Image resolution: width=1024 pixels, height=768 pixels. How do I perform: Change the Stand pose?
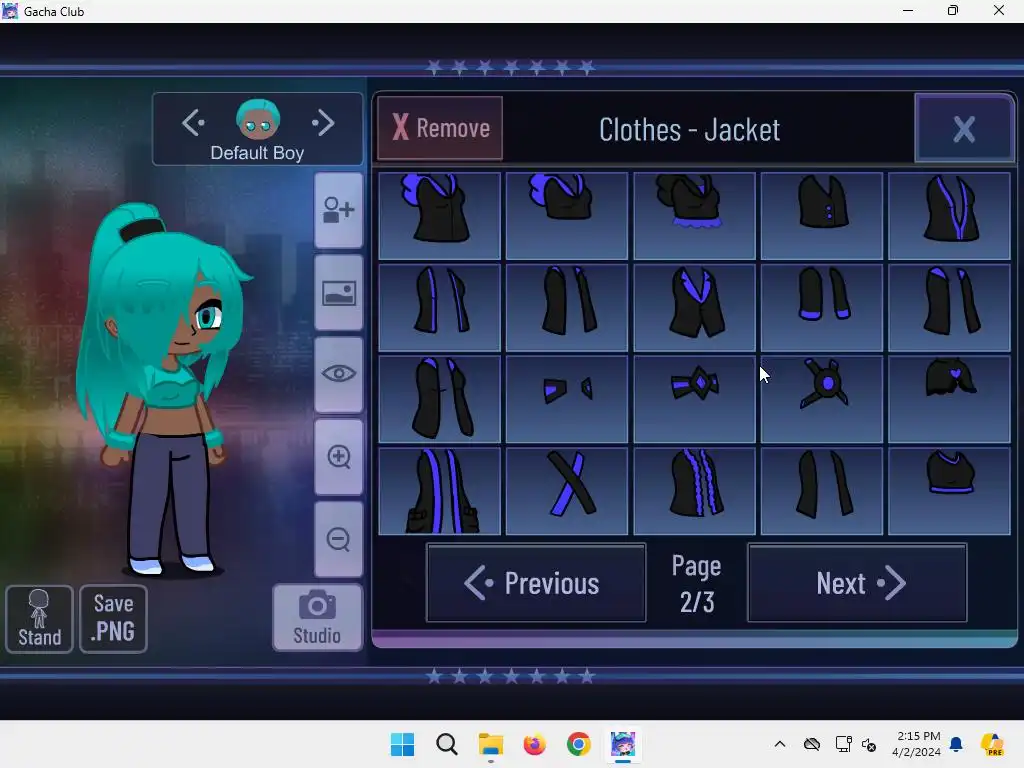[39, 618]
